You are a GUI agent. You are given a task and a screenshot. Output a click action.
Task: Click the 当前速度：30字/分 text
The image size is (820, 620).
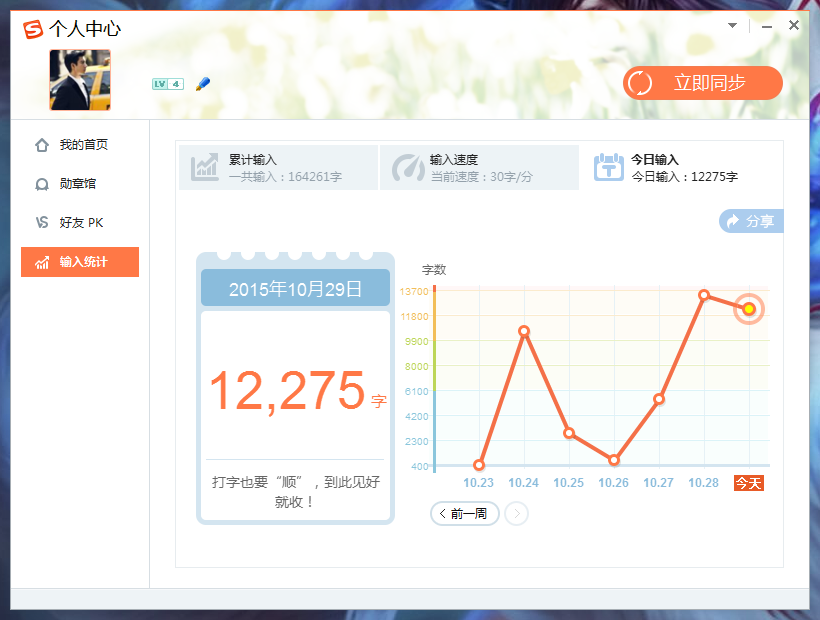click(482, 177)
